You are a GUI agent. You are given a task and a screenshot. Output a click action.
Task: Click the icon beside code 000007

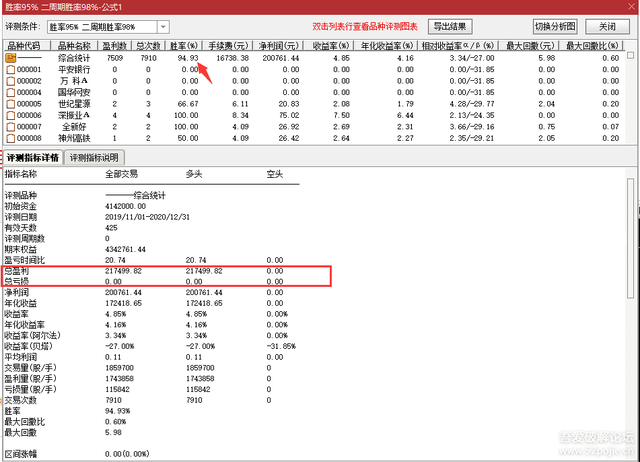tap(11, 127)
